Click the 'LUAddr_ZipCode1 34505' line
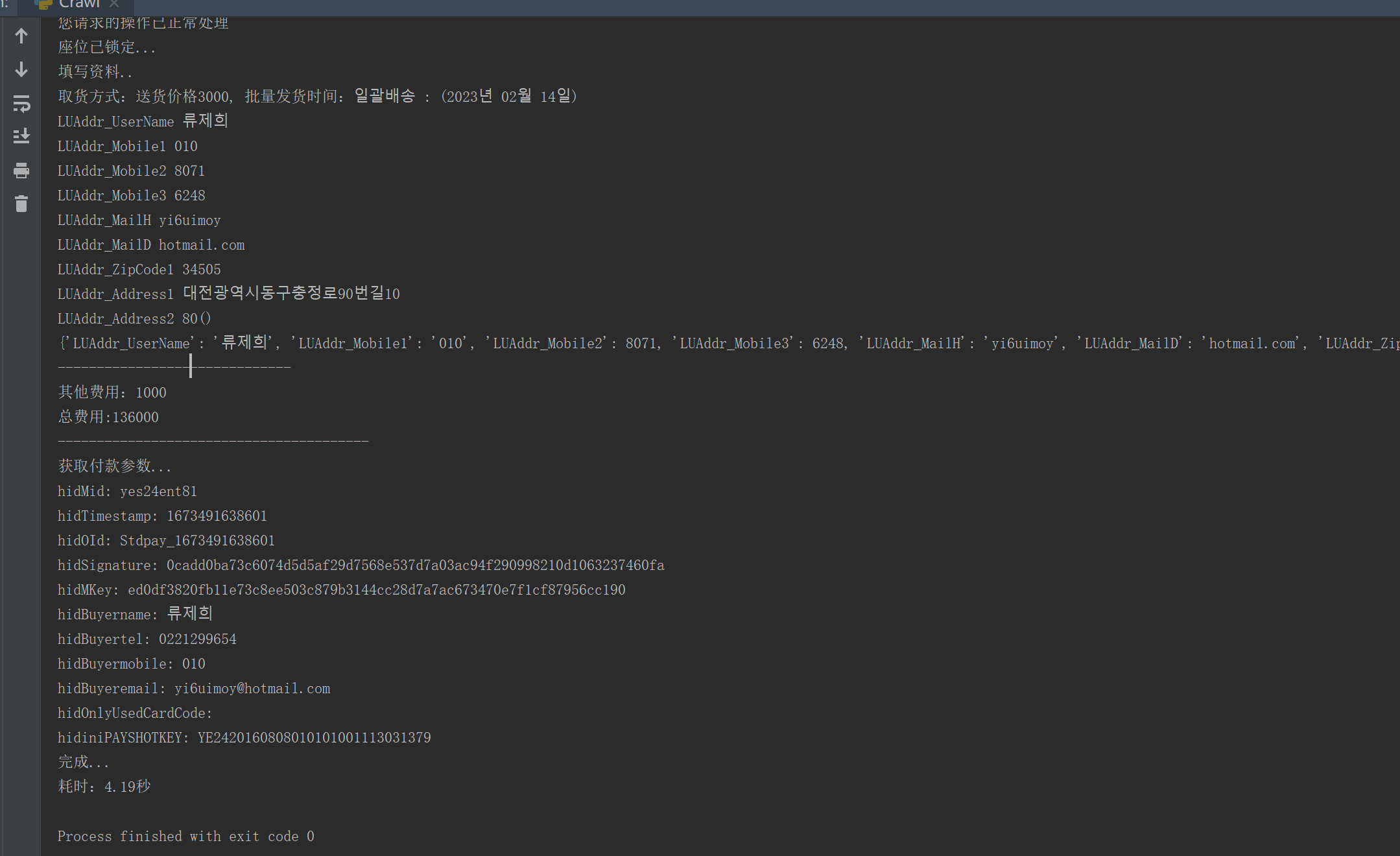This screenshot has height=856, width=1400. click(139, 270)
